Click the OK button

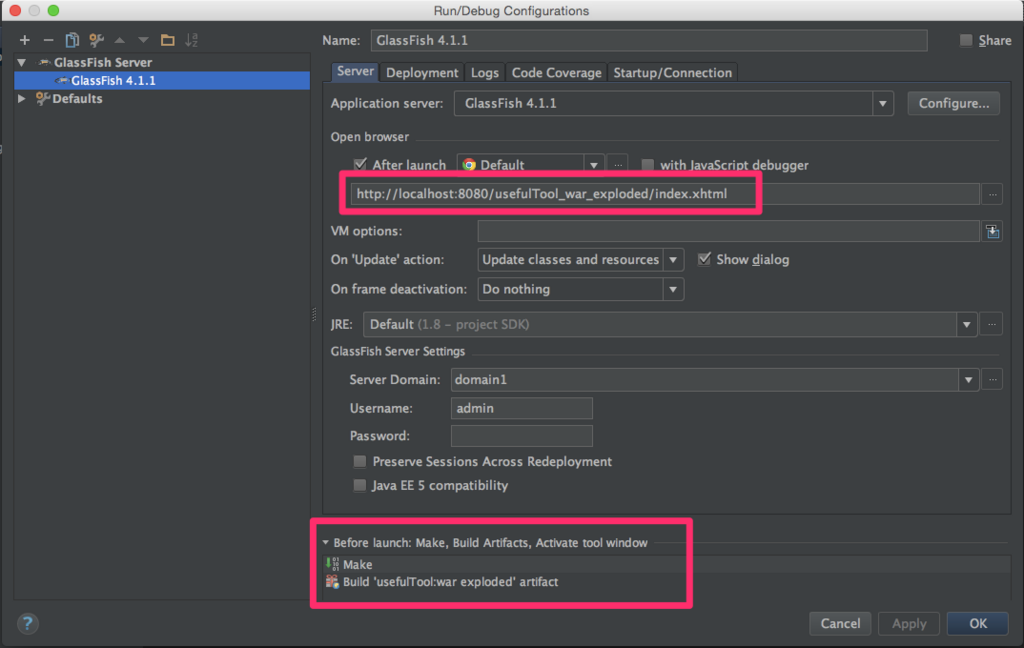point(978,623)
